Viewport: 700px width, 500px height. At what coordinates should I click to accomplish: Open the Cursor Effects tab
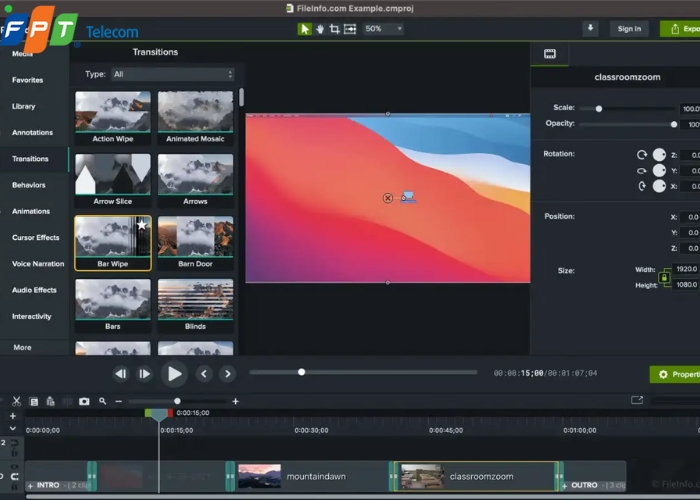click(x=36, y=238)
